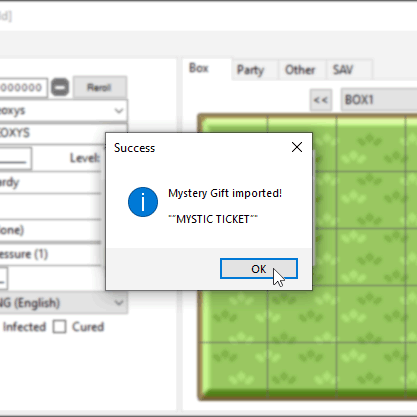The width and height of the screenshot is (417, 417).
Task: Click the ability field showing Pressure (1)
Action: 50,254
